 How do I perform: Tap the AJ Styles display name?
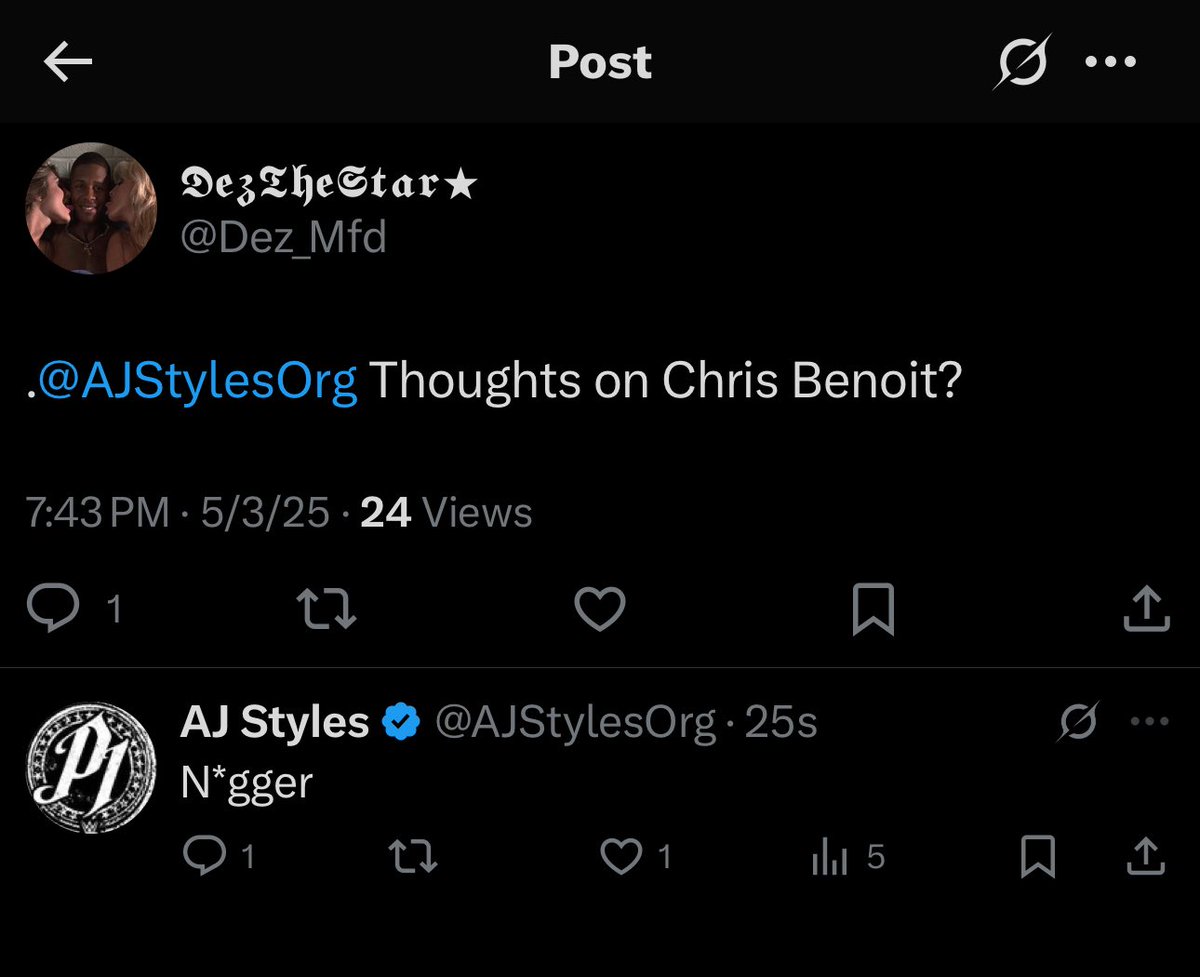coord(274,722)
